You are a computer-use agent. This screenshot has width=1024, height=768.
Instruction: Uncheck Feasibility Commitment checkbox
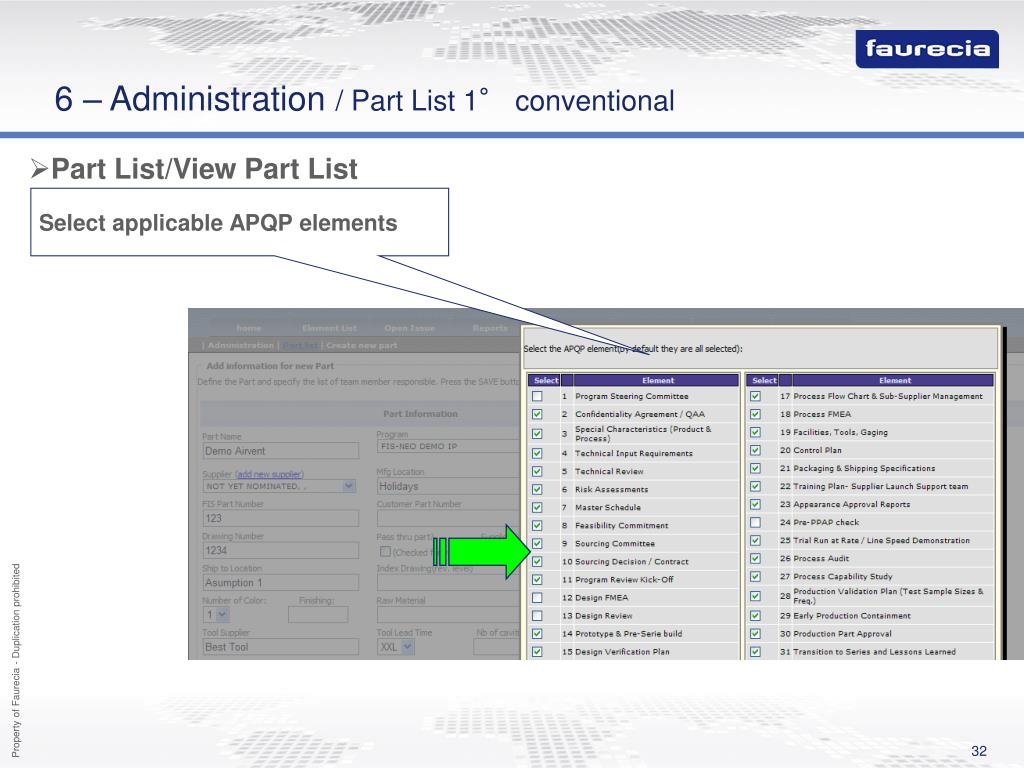coord(537,526)
